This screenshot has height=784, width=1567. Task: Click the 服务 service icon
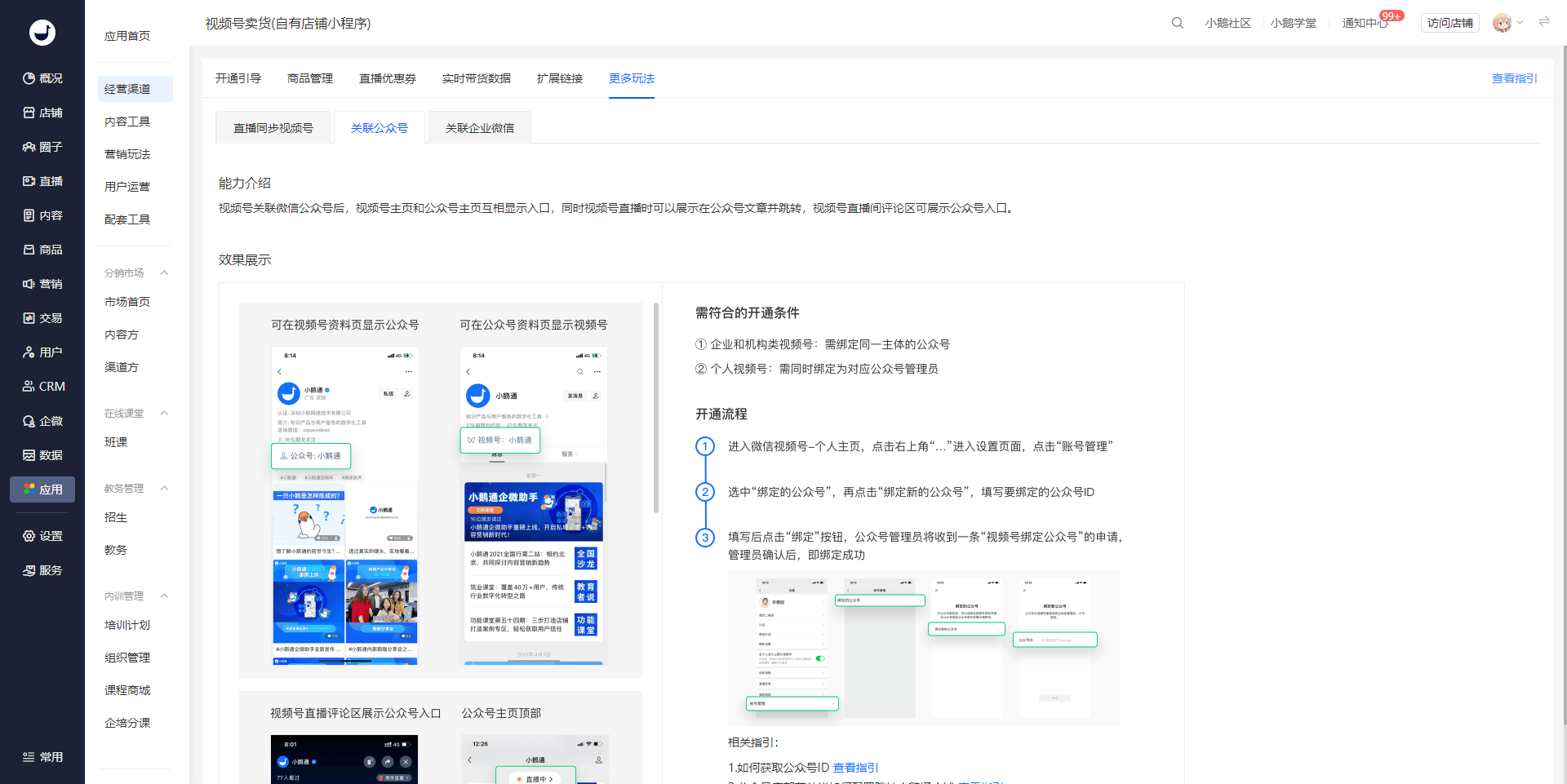[x=29, y=570]
